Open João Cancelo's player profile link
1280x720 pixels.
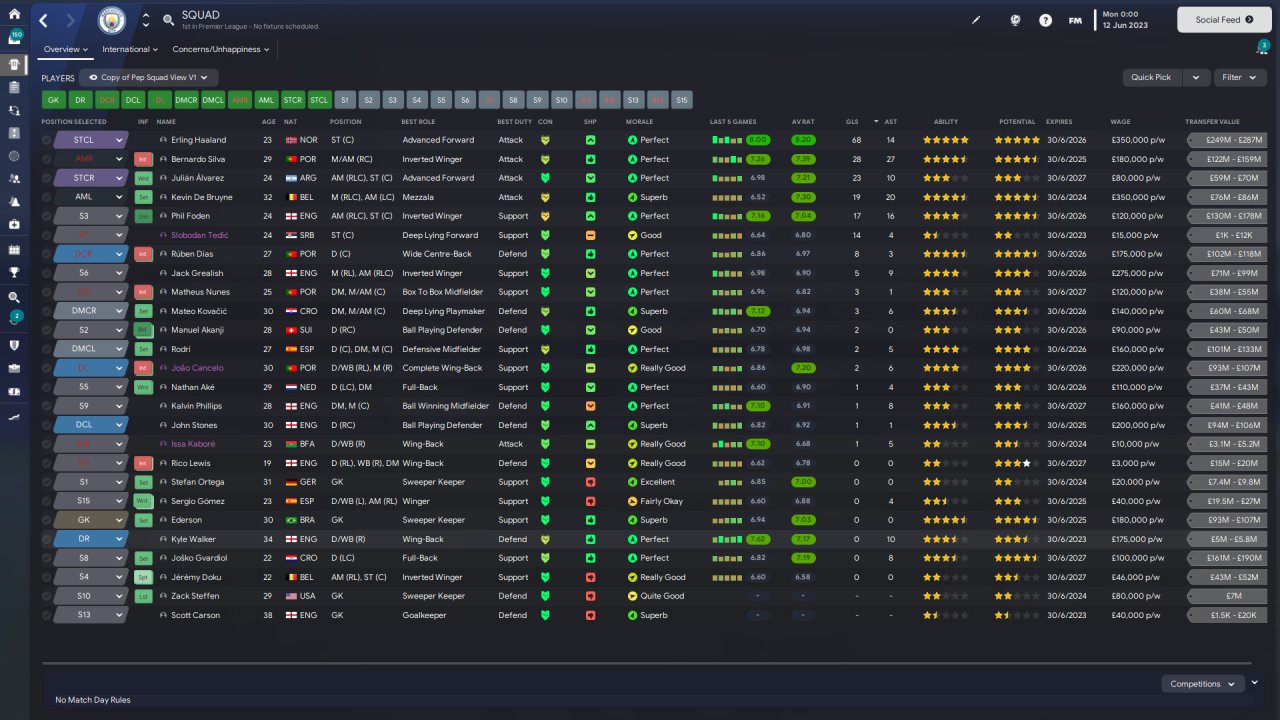197,368
